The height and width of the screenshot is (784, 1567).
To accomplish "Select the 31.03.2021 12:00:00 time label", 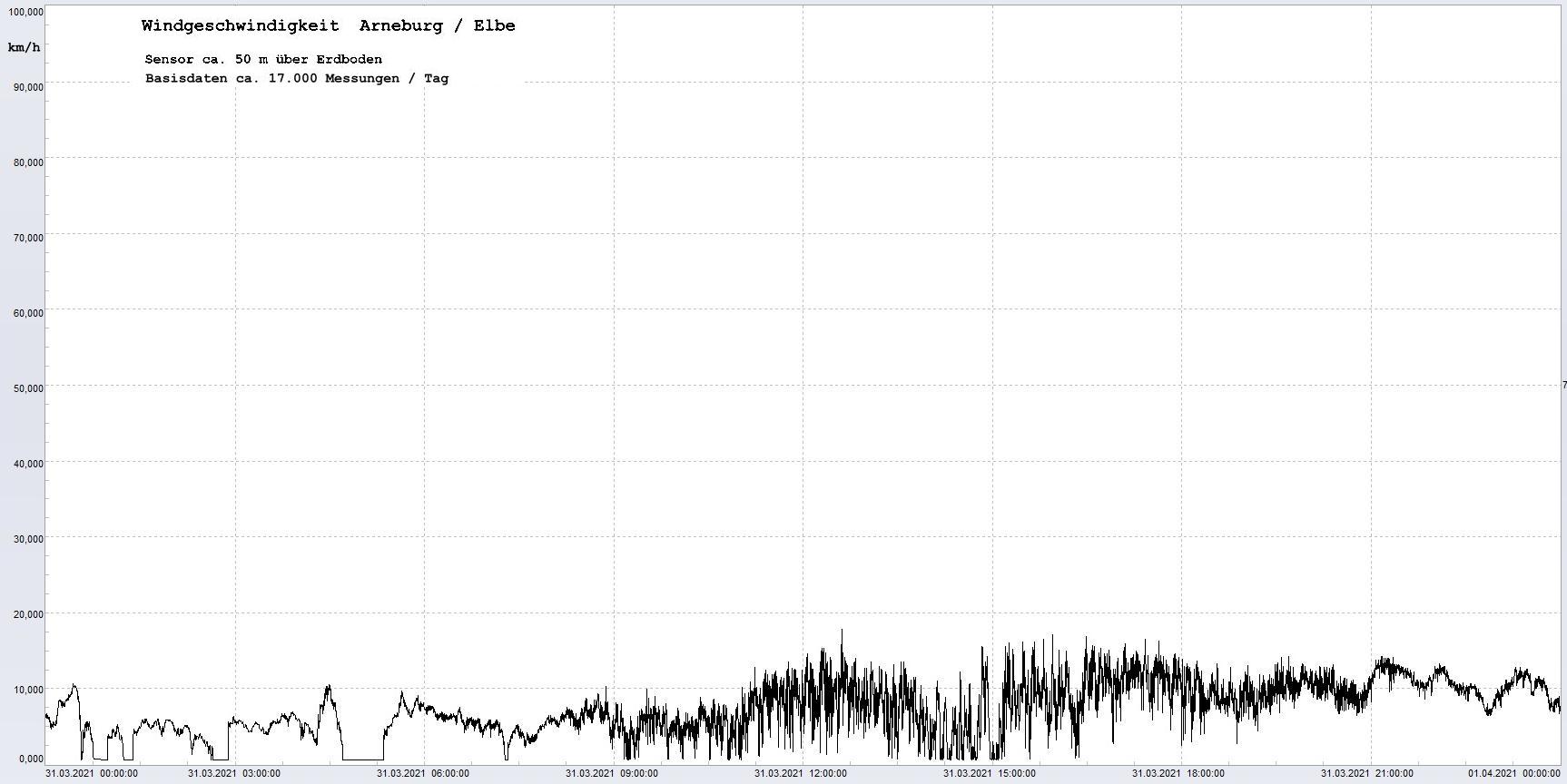I will (x=801, y=774).
